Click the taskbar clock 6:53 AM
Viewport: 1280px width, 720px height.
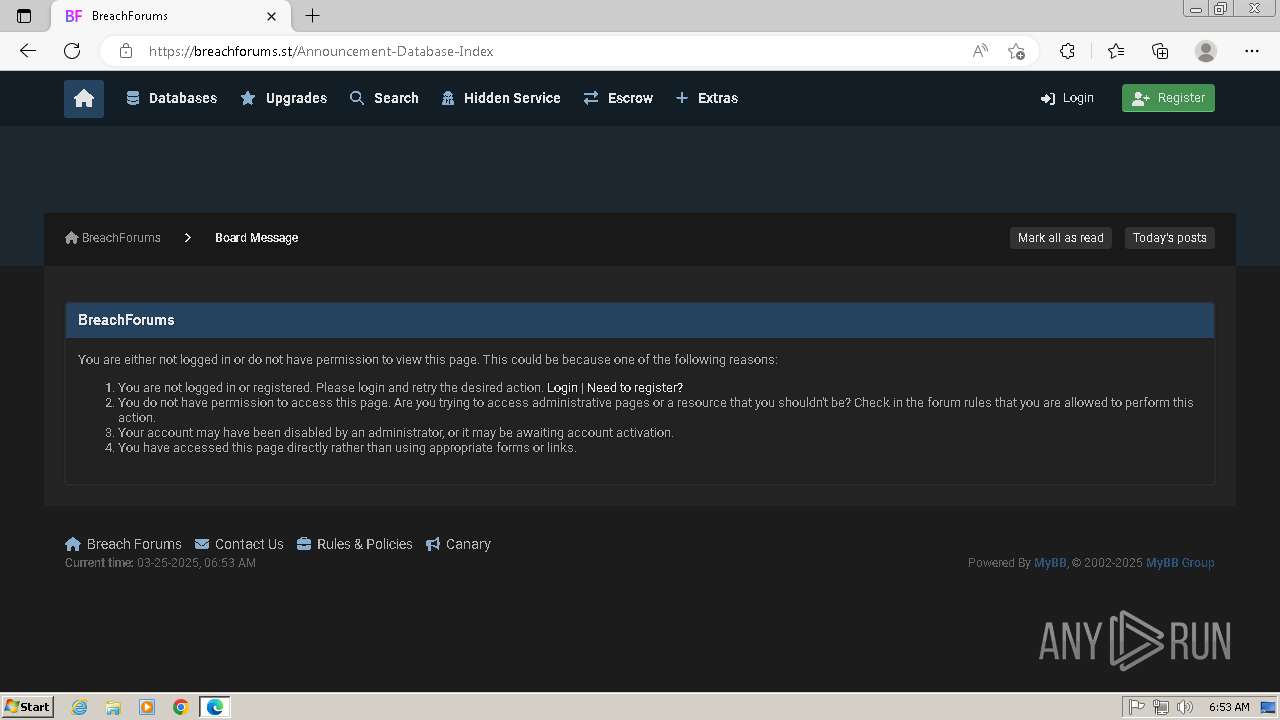point(1229,707)
